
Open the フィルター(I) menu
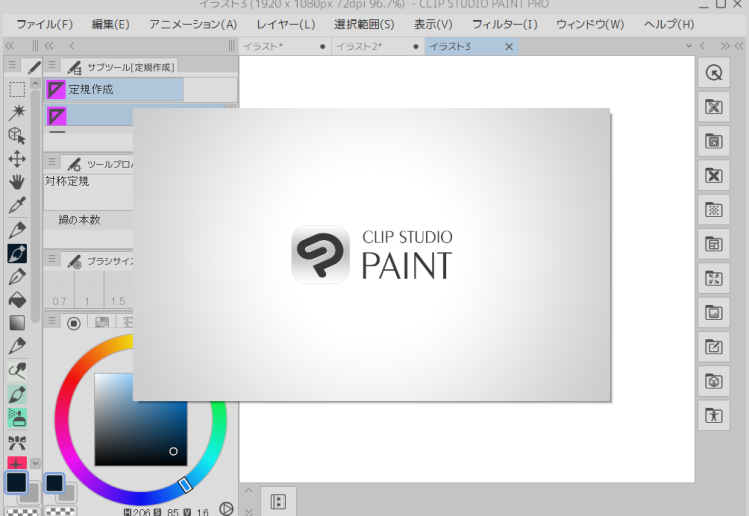pyautogui.click(x=504, y=24)
